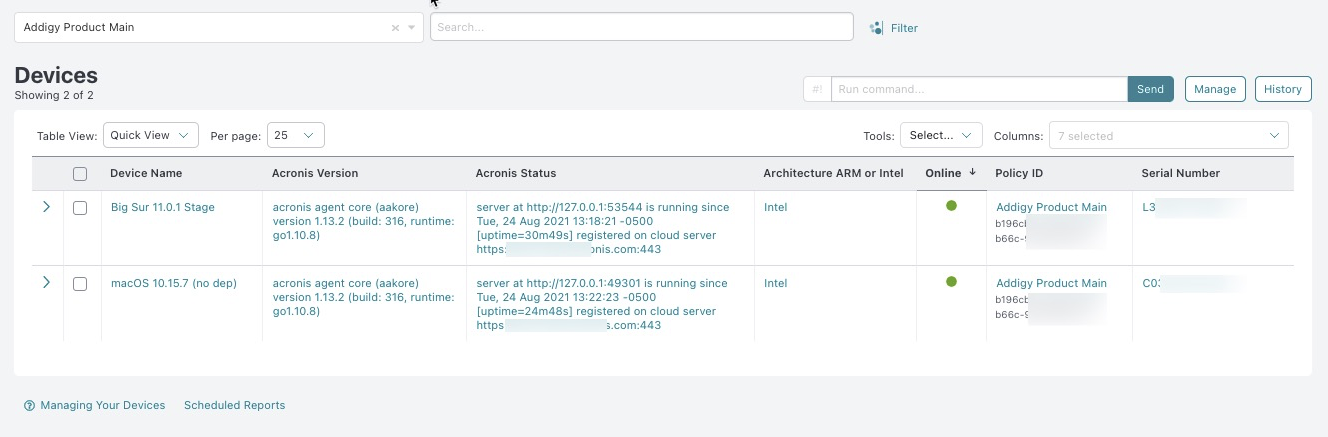Image resolution: width=1328 pixels, height=437 pixels.
Task: Open the Managing Your Devices help link
Action: pos(102,405)
